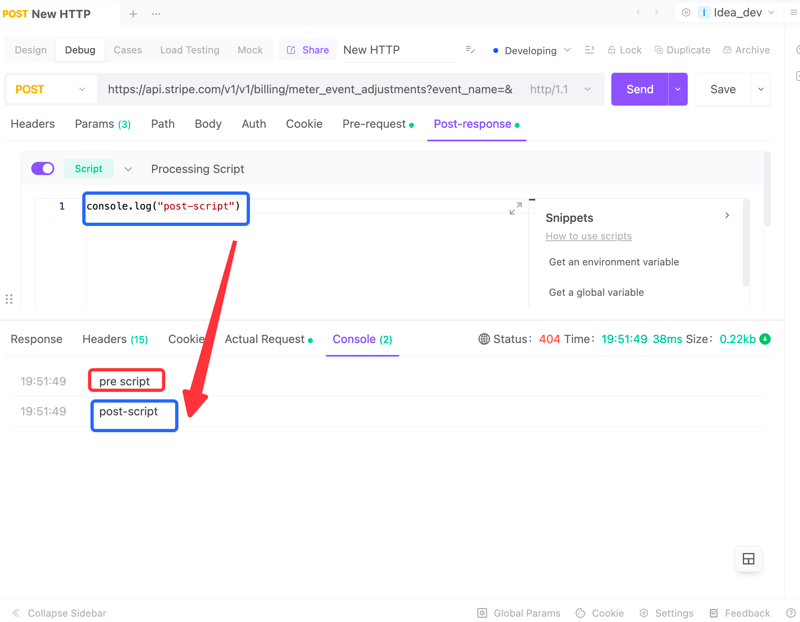Click the drag handle beside the script panel
Image resolution: width=800 pixels, height=622 pixels.
pos(9,299)
